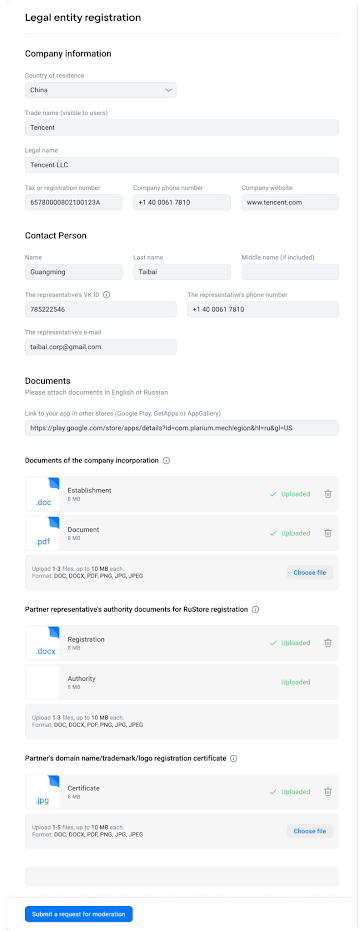Click the empty Middle name field

[x=290, y=272]
